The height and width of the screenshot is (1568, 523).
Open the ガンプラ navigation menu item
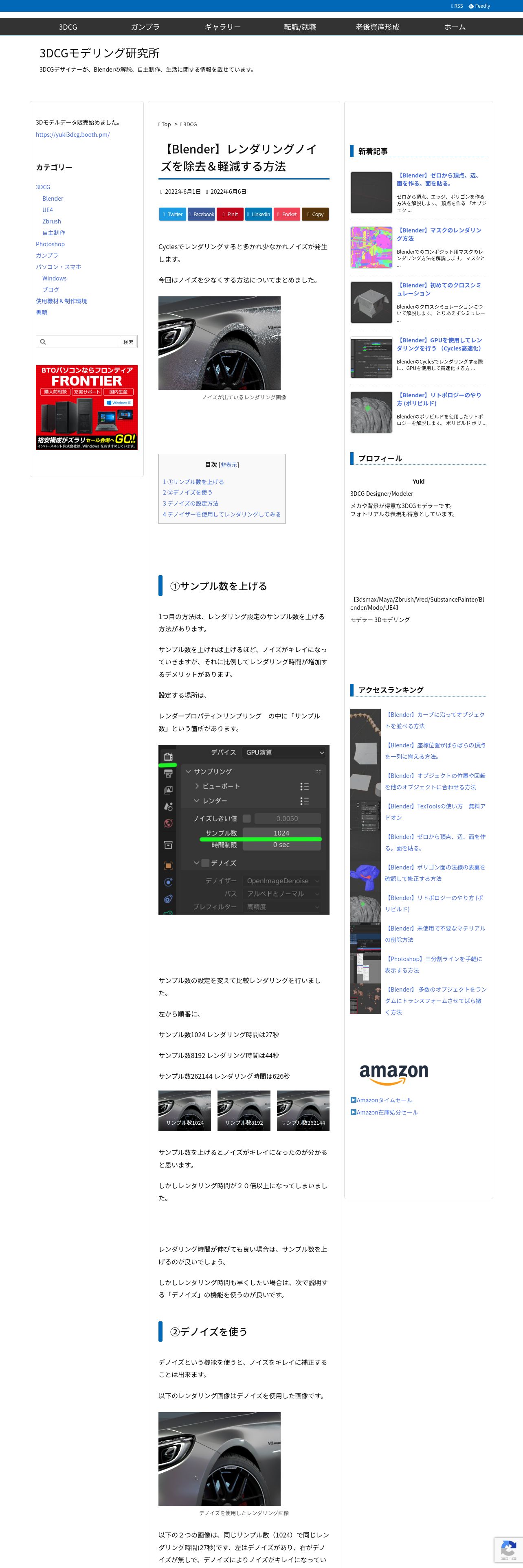(145, 27)
